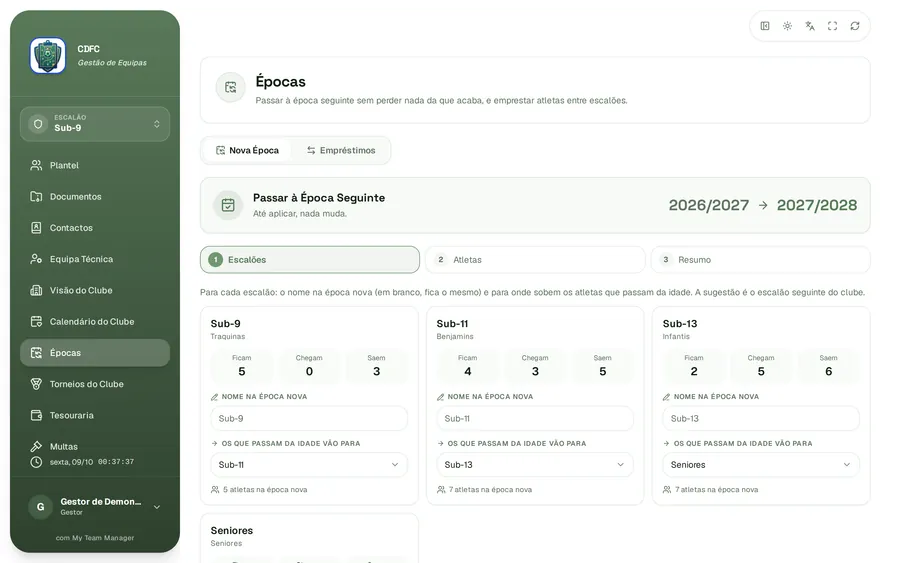This screenshot has height=563, width=900.
Task: Open Equipa Técnica page
Action: 95,259
